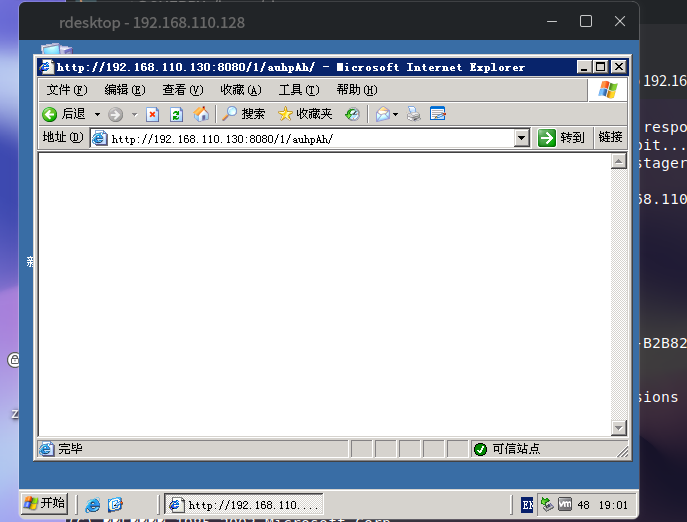The width and height of the screenshot is (687, 522).
Task: Open the 搜索 (Search) toolbar button
Action: (x=244, y=114)
